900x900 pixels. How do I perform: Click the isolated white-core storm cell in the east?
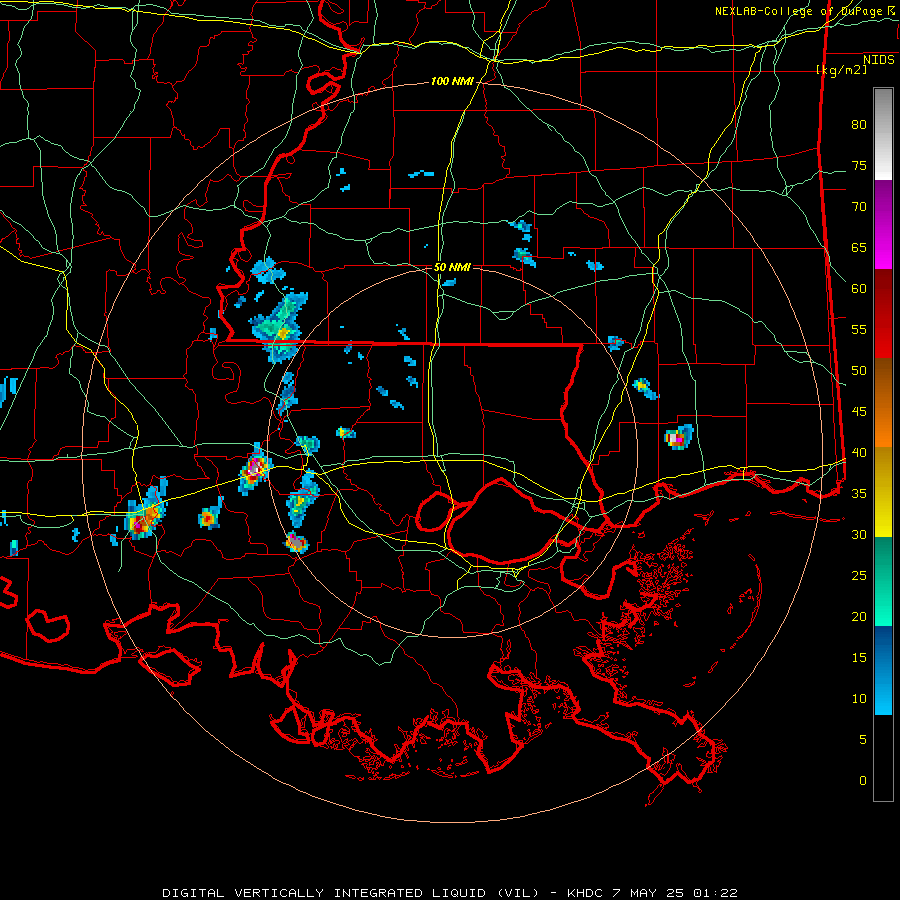tap(678, 437)
